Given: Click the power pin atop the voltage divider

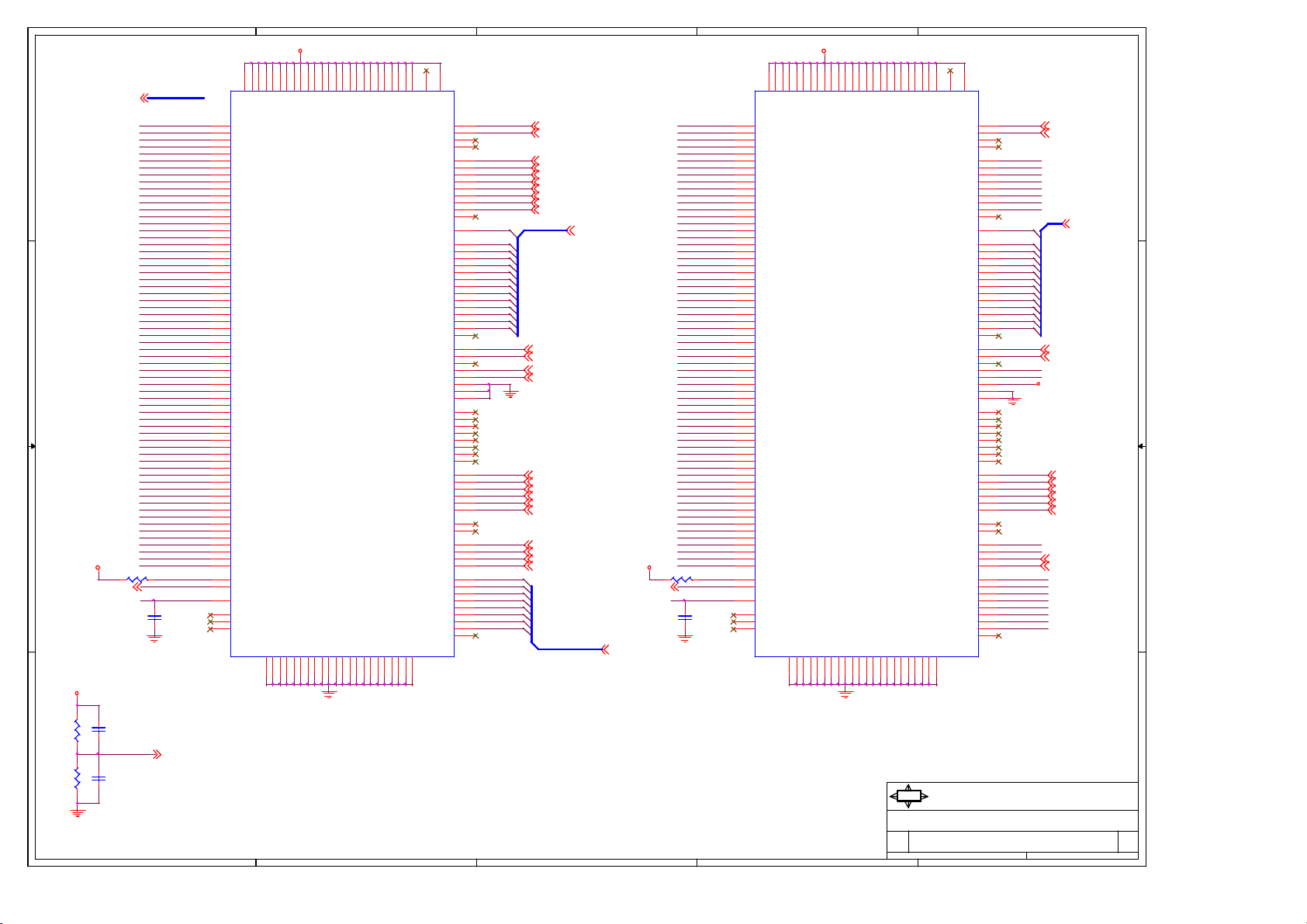Looking at the screenshot, I should point(76,693).
